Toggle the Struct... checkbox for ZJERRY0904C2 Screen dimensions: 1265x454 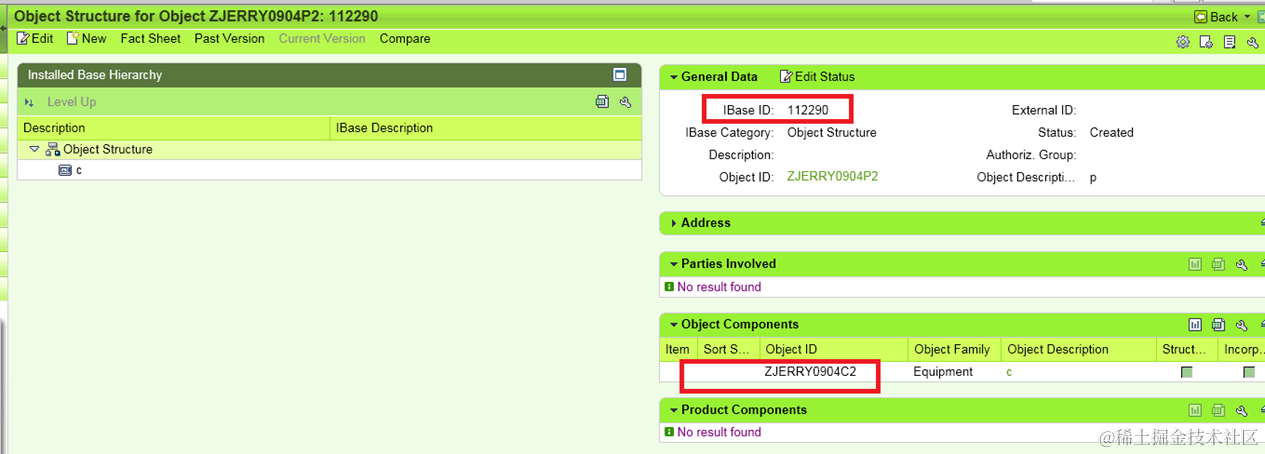click(x=1187, y=372)
